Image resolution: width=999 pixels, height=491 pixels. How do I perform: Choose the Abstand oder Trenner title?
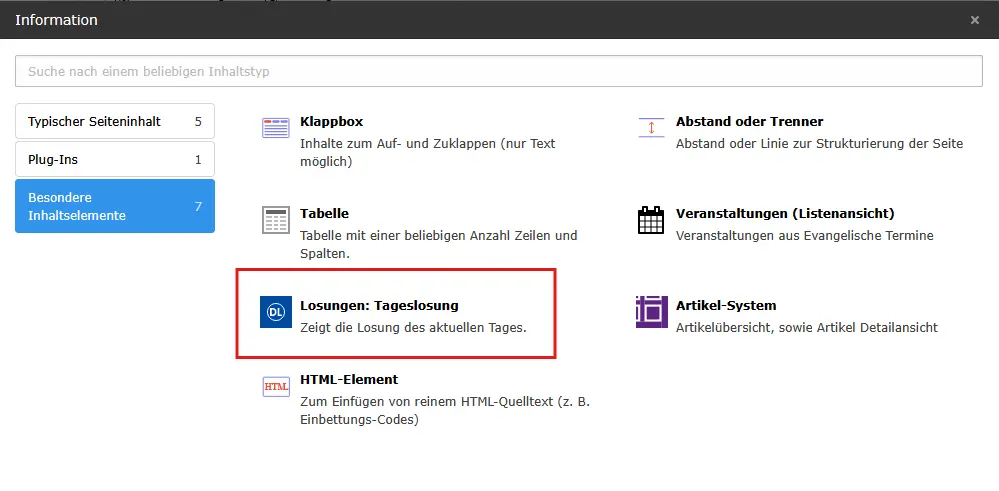point(749,121)
